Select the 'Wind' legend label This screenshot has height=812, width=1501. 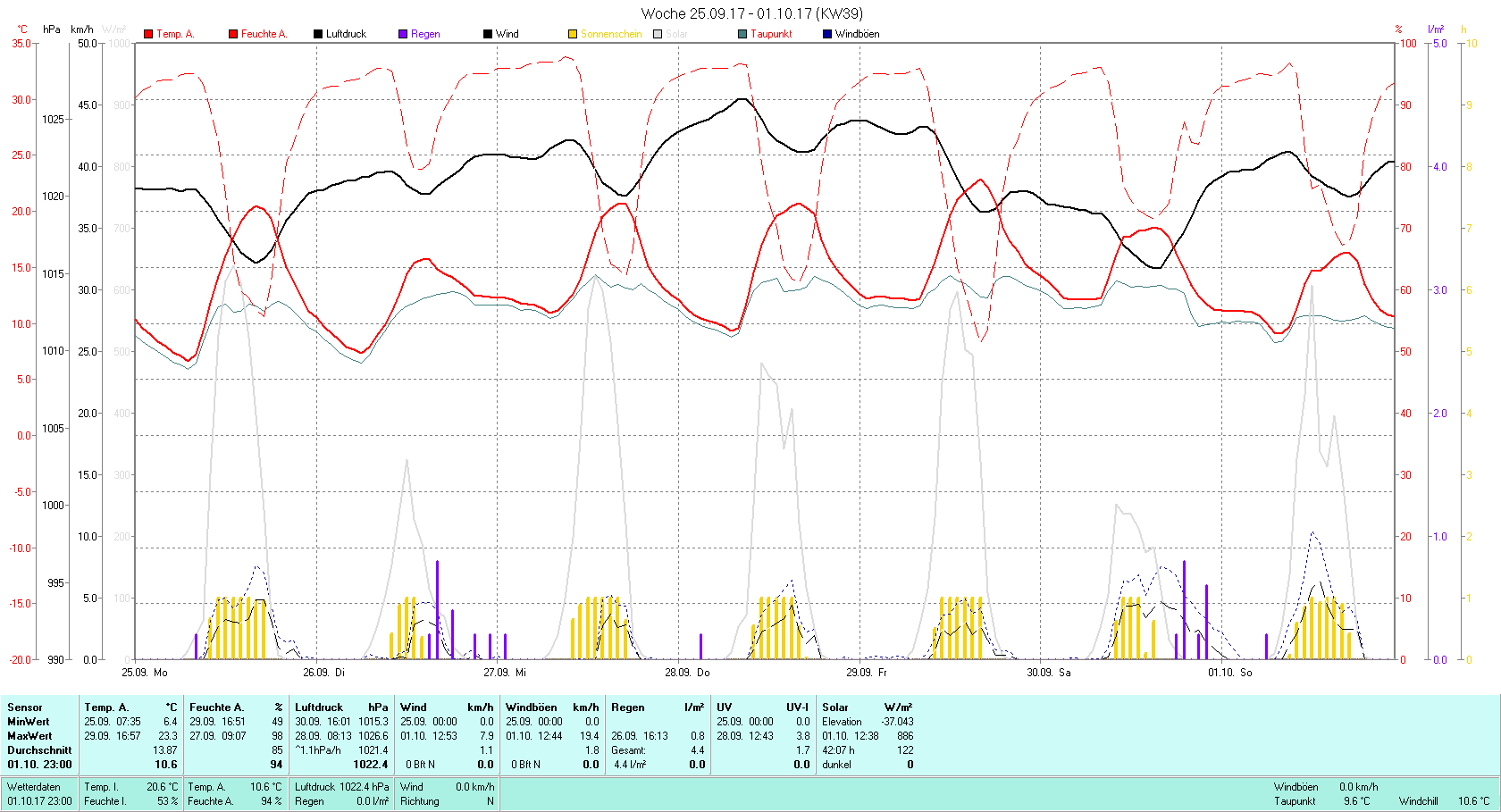tap(507, 34)
